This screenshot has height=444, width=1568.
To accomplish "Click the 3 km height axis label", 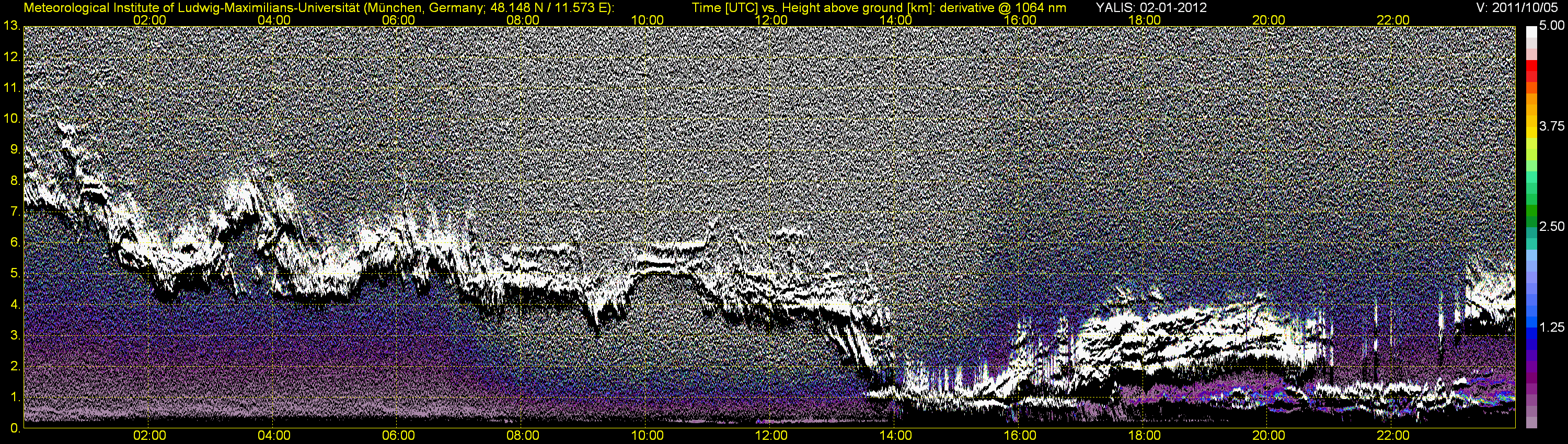I will [x=15, y=336].
